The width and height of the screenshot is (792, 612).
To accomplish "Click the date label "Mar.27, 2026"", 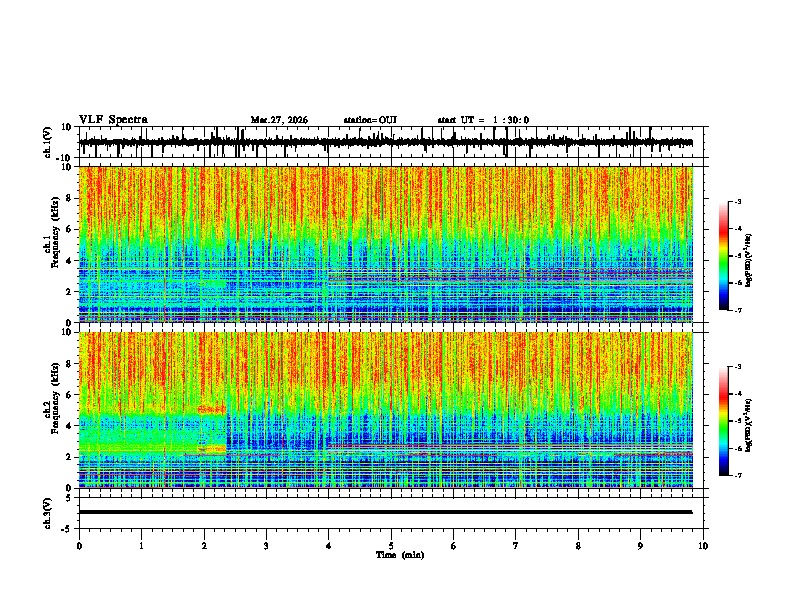I will click(x=279, y=120).
